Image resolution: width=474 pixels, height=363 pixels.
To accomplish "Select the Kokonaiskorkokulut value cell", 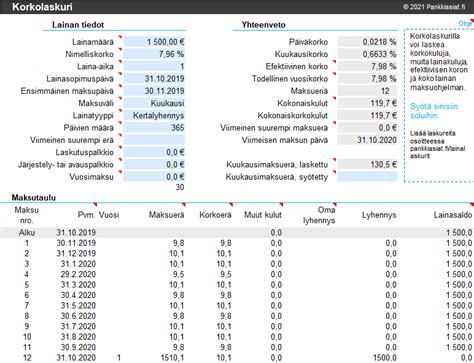I will pyautogui.click(x=367, y=115).
